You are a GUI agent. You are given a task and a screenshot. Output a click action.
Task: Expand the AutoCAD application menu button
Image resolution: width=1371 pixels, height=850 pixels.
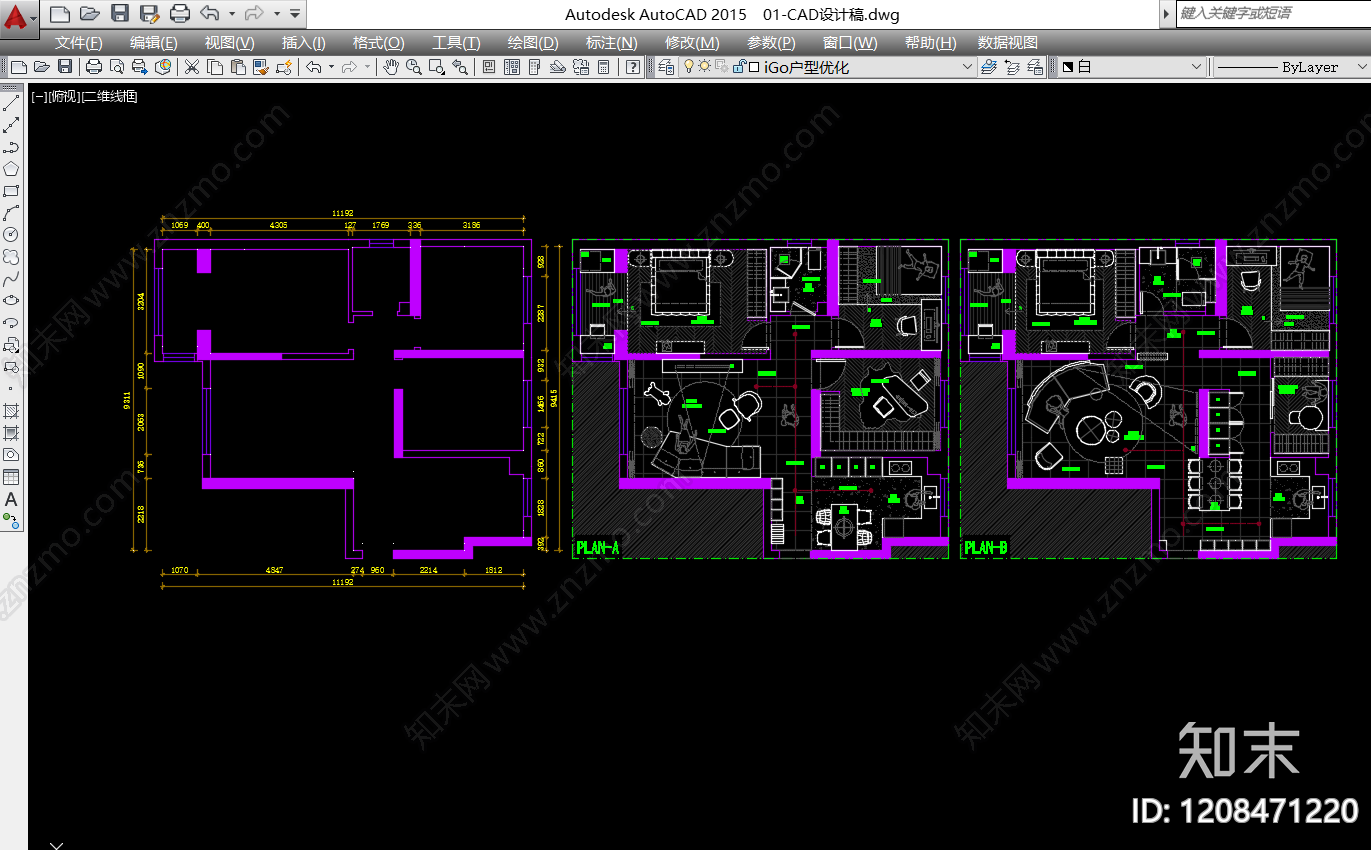(x=19, y=18)
